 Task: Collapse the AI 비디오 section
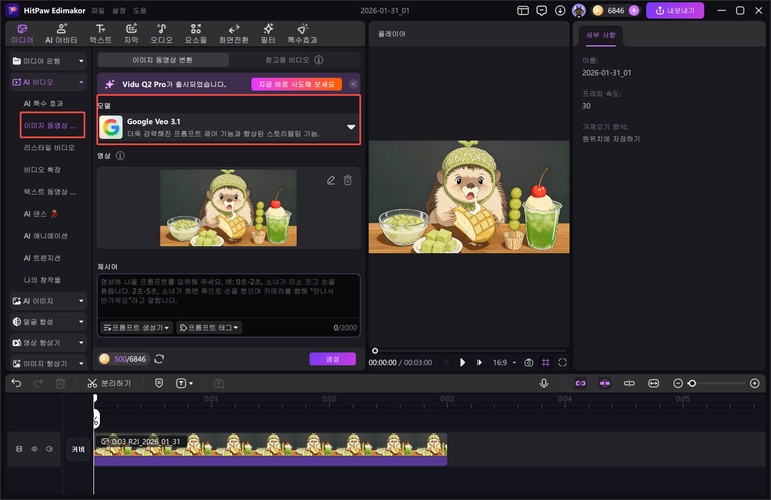tap(48, 82)
